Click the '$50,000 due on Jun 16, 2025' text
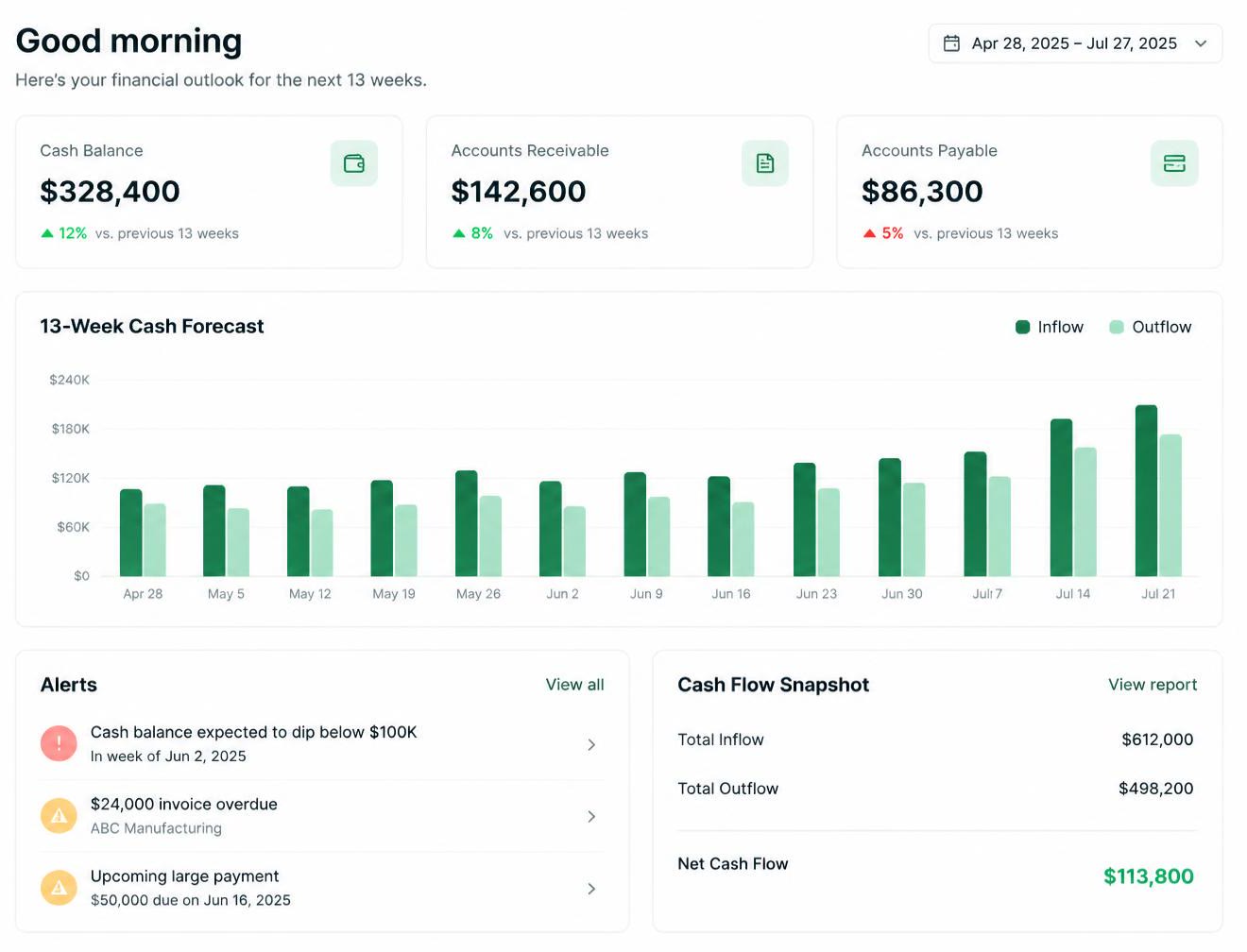 pyautogui.click(x=191, y=900)
